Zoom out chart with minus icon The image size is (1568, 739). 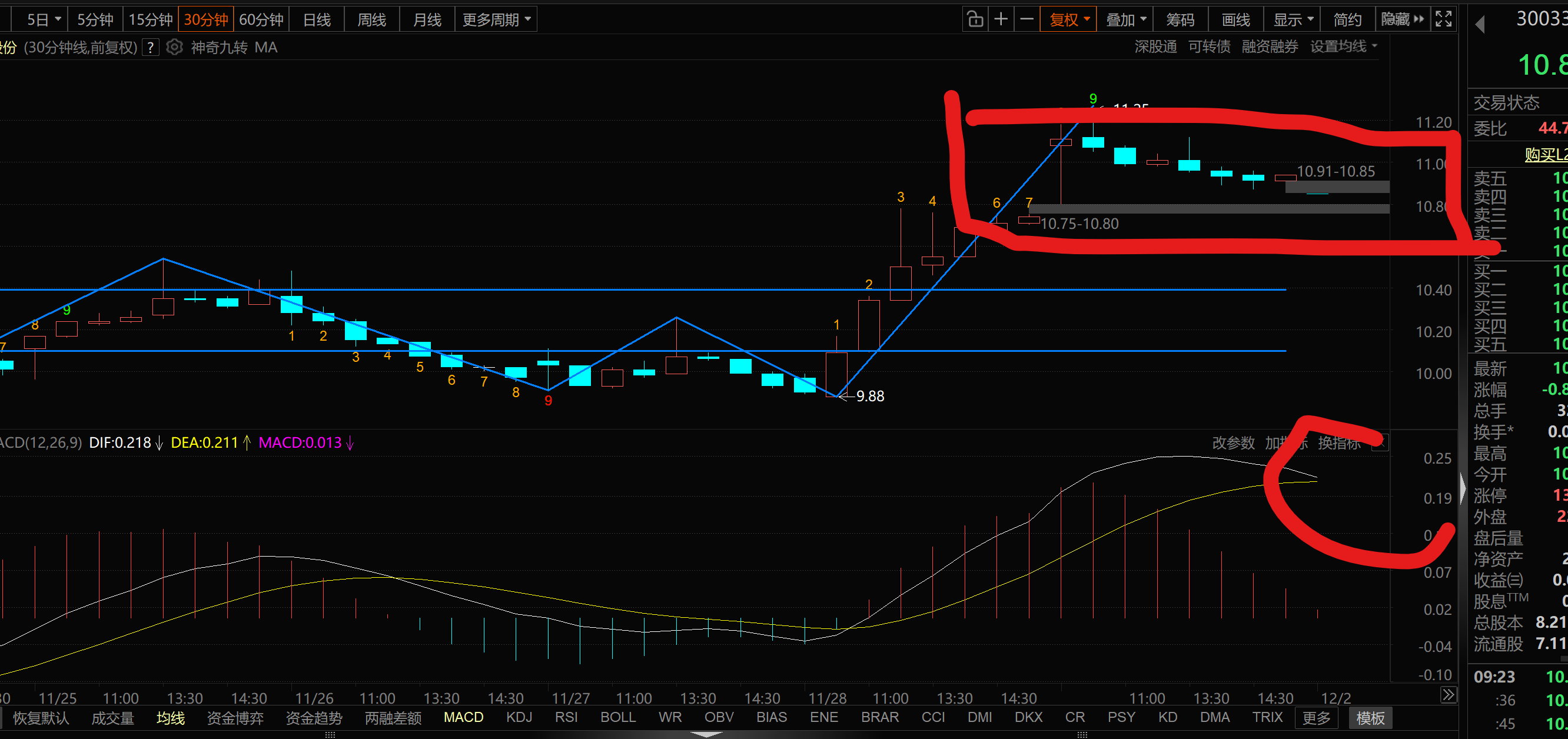coord(1027,19)
